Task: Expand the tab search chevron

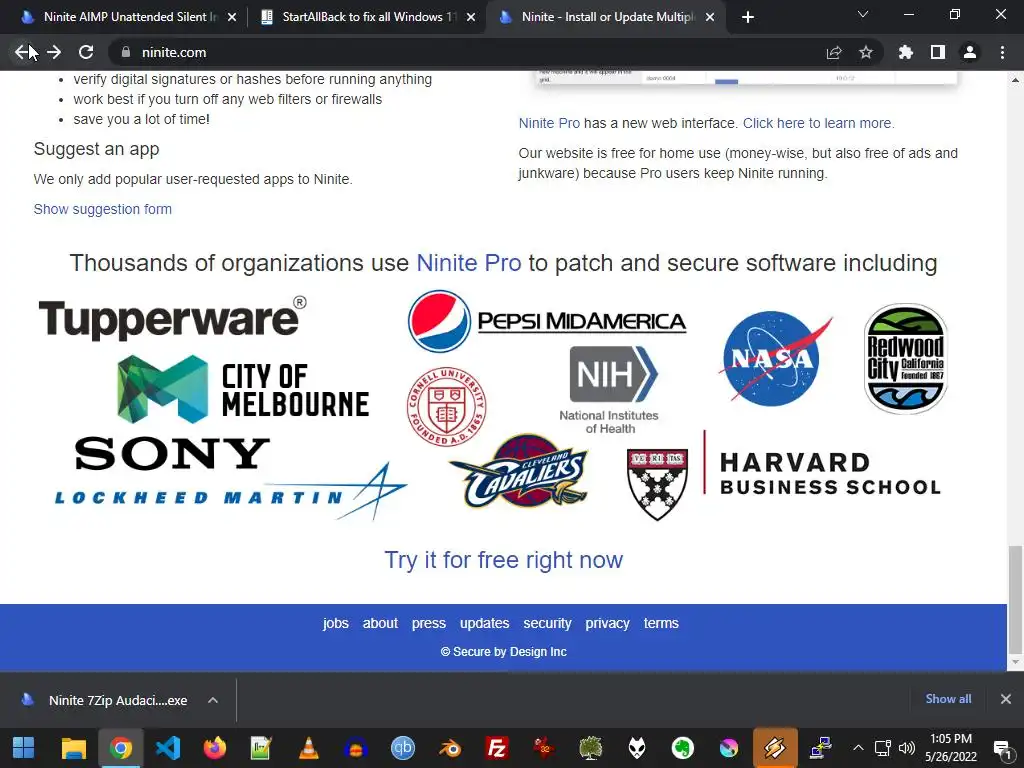Action: [x=863, y=14]
